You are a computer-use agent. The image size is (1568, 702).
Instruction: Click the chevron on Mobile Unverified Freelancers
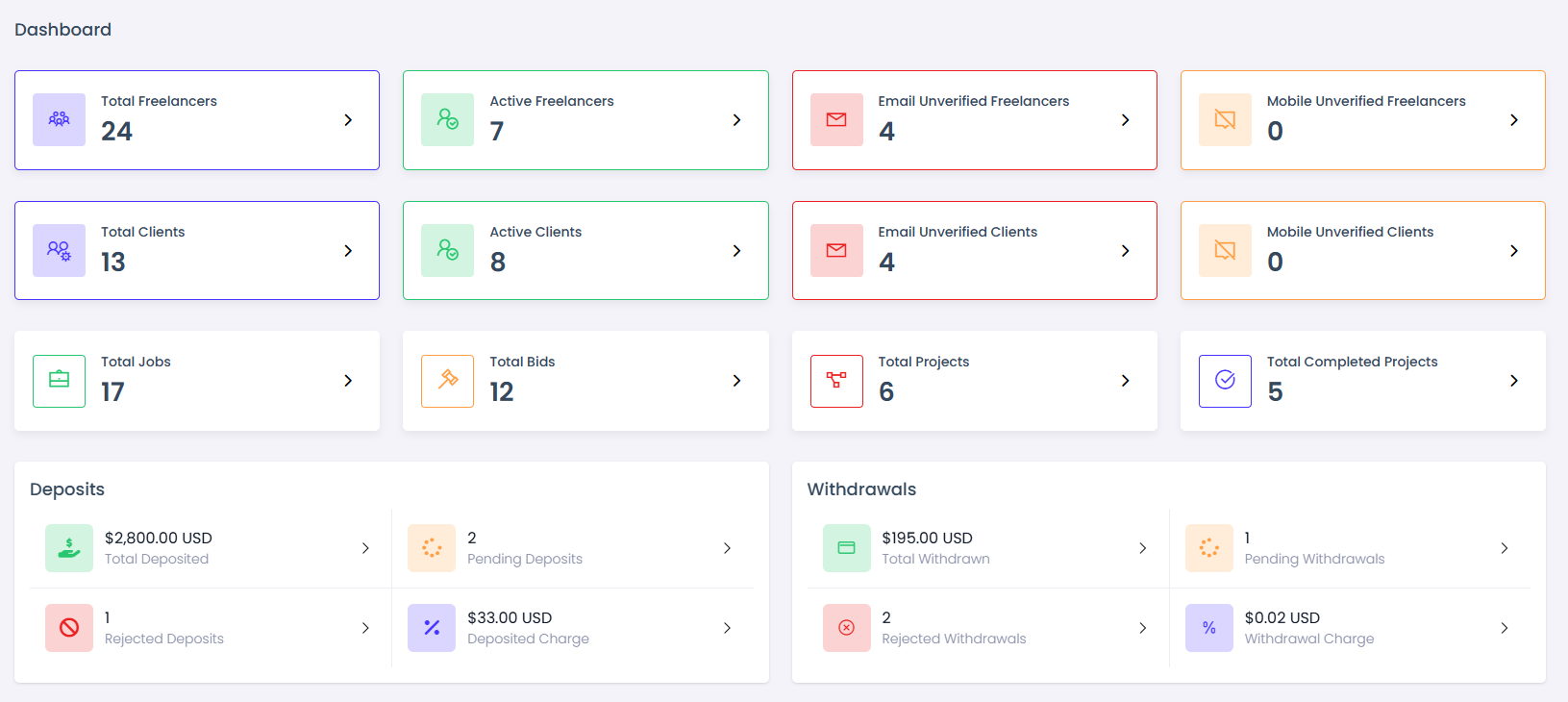coord(1513,120)
